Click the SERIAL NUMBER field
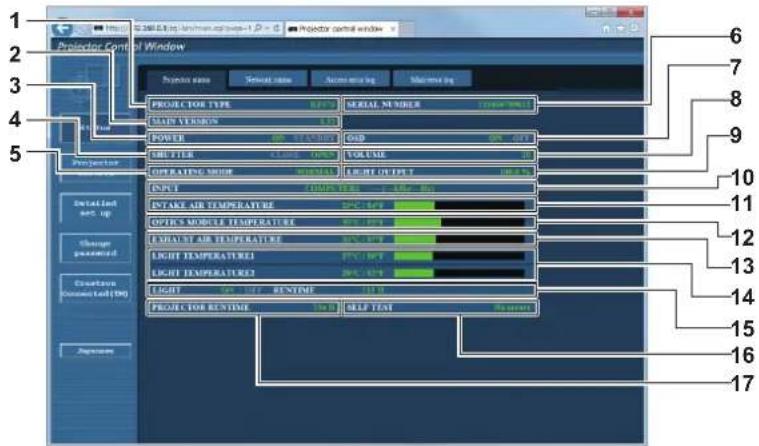This screenshot has width=759, height=446. [x=440, y=105]
